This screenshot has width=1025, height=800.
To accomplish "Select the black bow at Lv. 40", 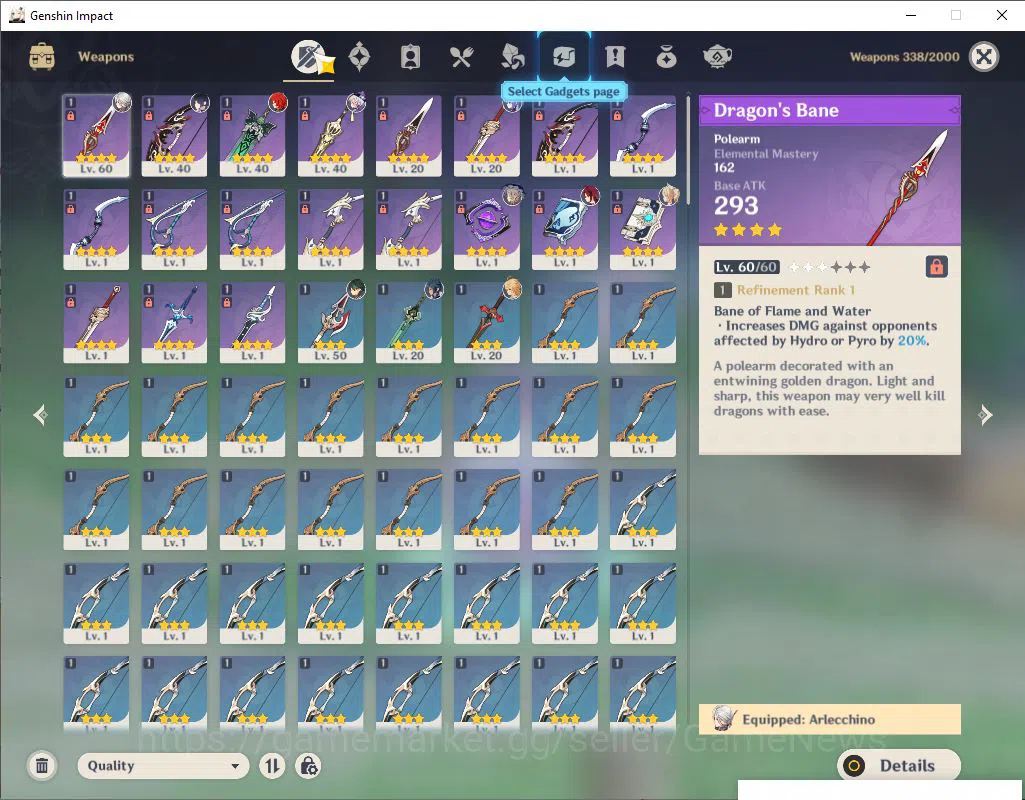I will tap(174, 136).
